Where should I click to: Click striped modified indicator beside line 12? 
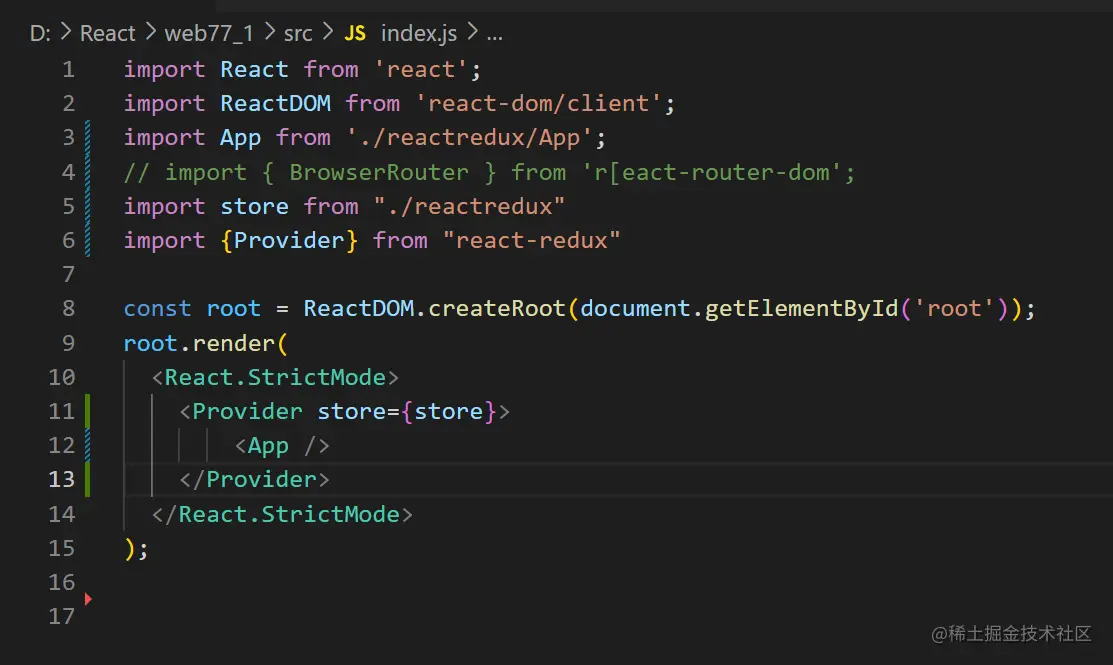click(88, 445)
